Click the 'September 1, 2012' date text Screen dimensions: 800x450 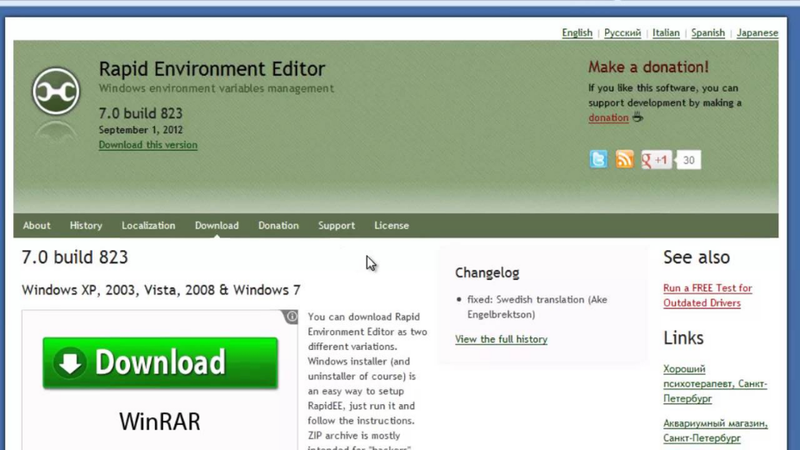(141, 130)
